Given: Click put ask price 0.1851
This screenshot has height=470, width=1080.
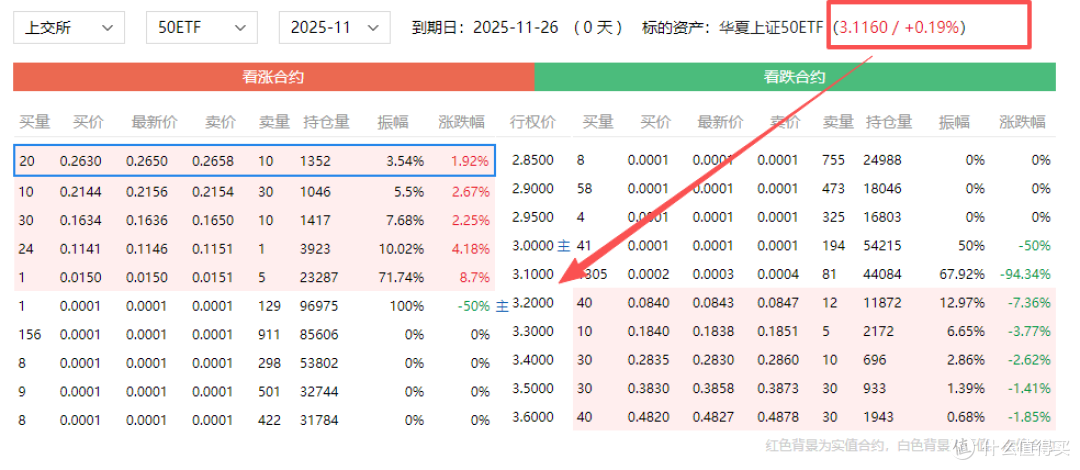Looking at the screenshot, I should point(778,331).
